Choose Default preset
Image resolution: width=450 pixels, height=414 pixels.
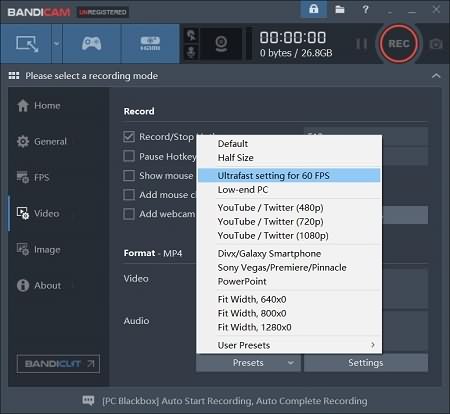coord(289,144)
